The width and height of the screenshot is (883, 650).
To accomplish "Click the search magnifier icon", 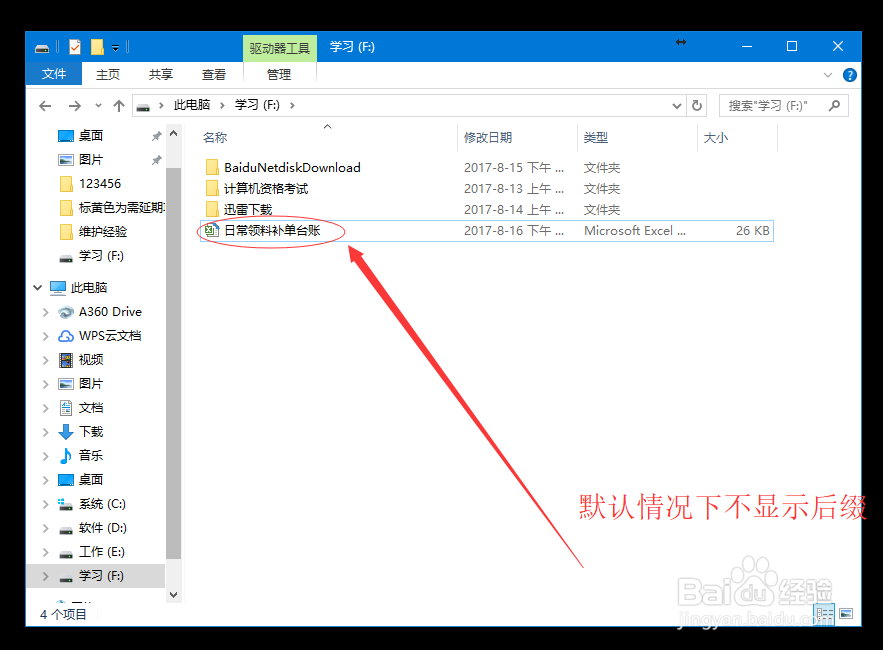I will click(x=834, y=105).
